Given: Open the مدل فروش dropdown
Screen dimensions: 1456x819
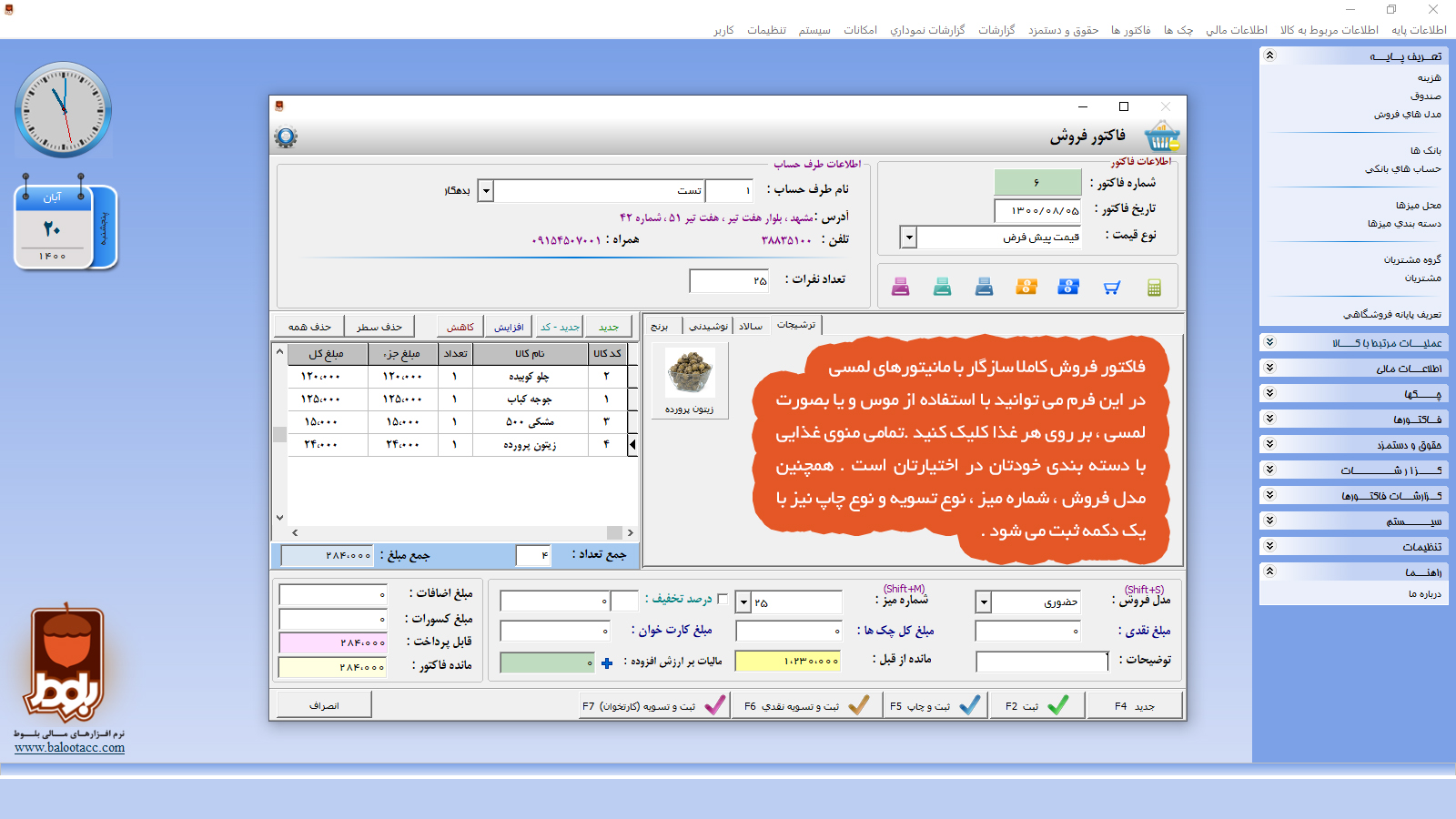Looking at the screenshot, I should [x=984, y=602].
